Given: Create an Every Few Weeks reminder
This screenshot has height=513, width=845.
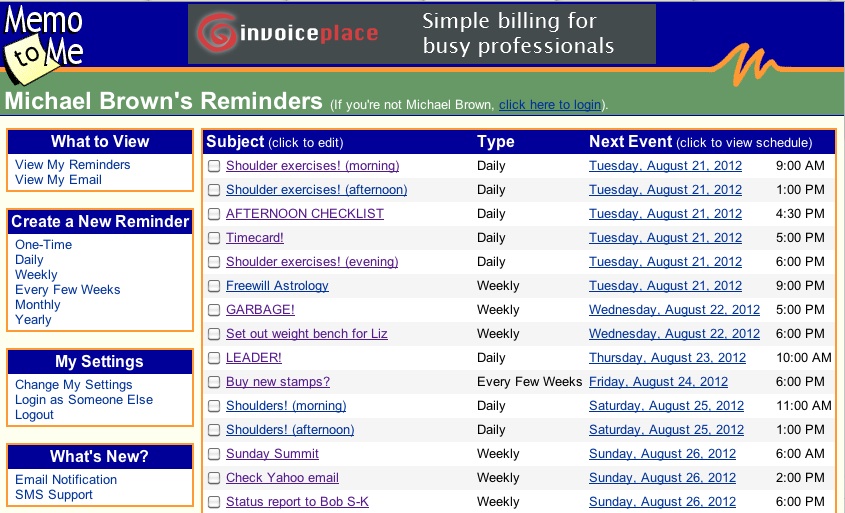Looking at the screenshot, I should [67, 290].
